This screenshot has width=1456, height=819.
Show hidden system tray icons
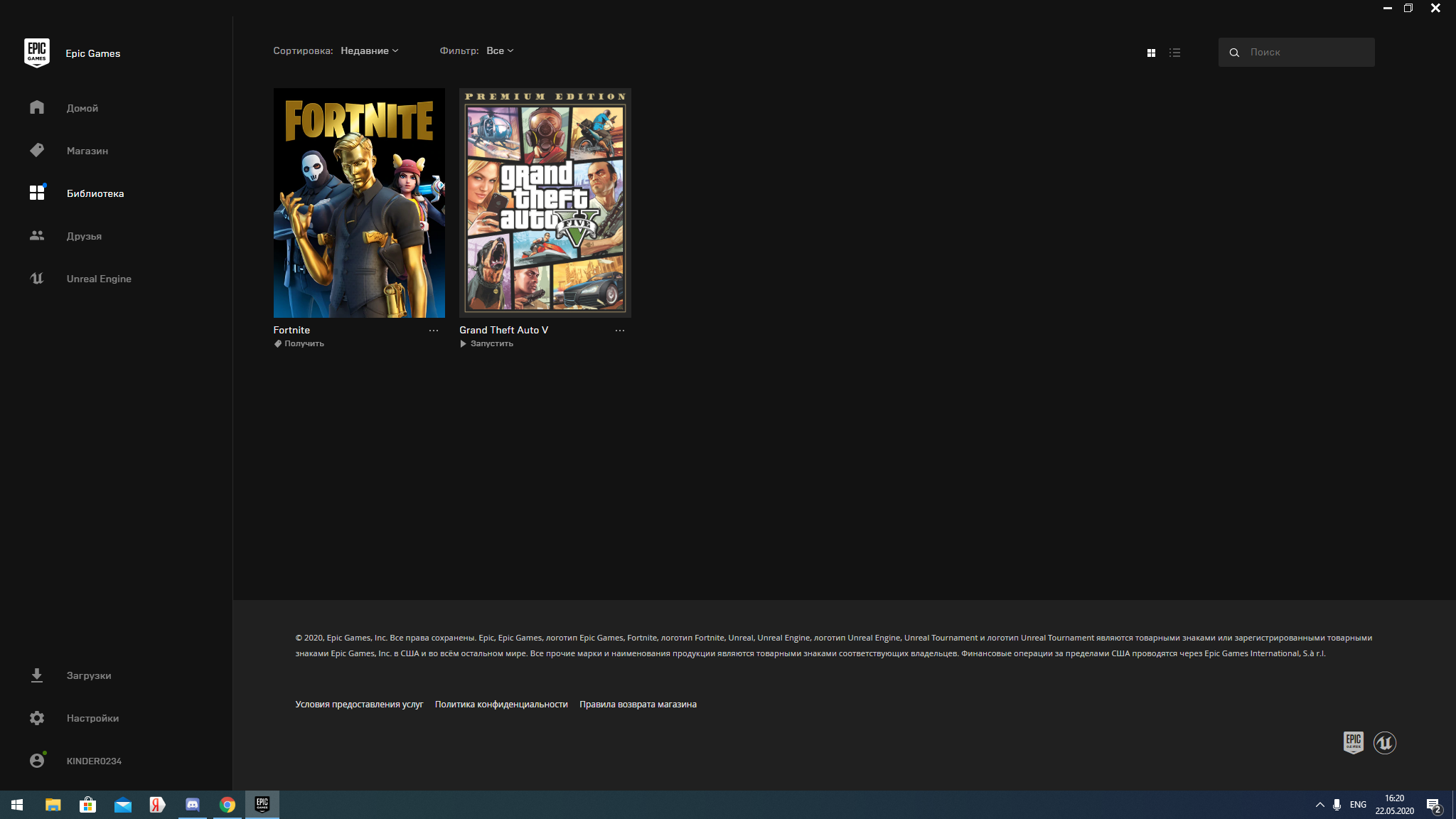(1319, 805)
